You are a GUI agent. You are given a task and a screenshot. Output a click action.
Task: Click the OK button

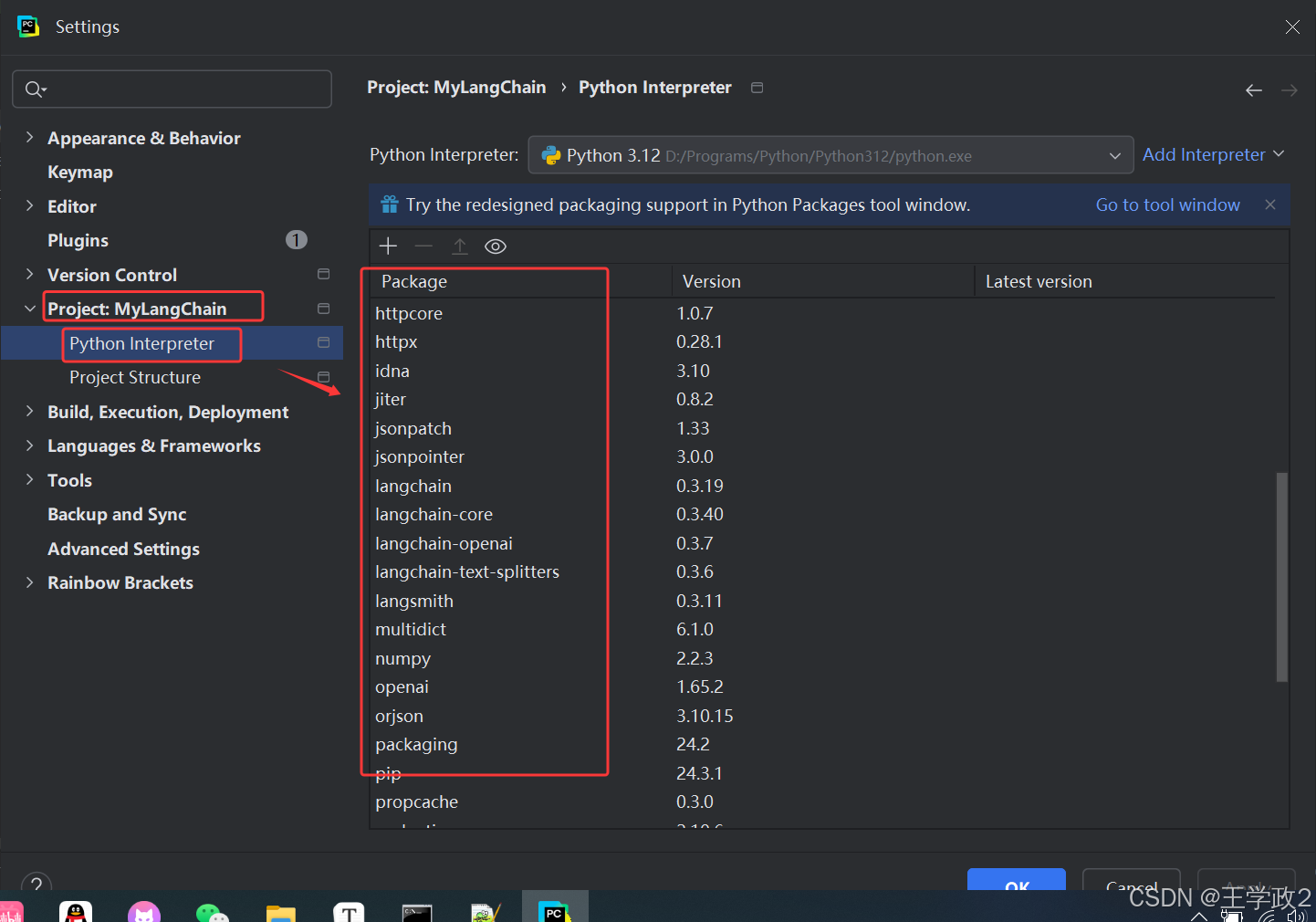tap(1017, 882)
